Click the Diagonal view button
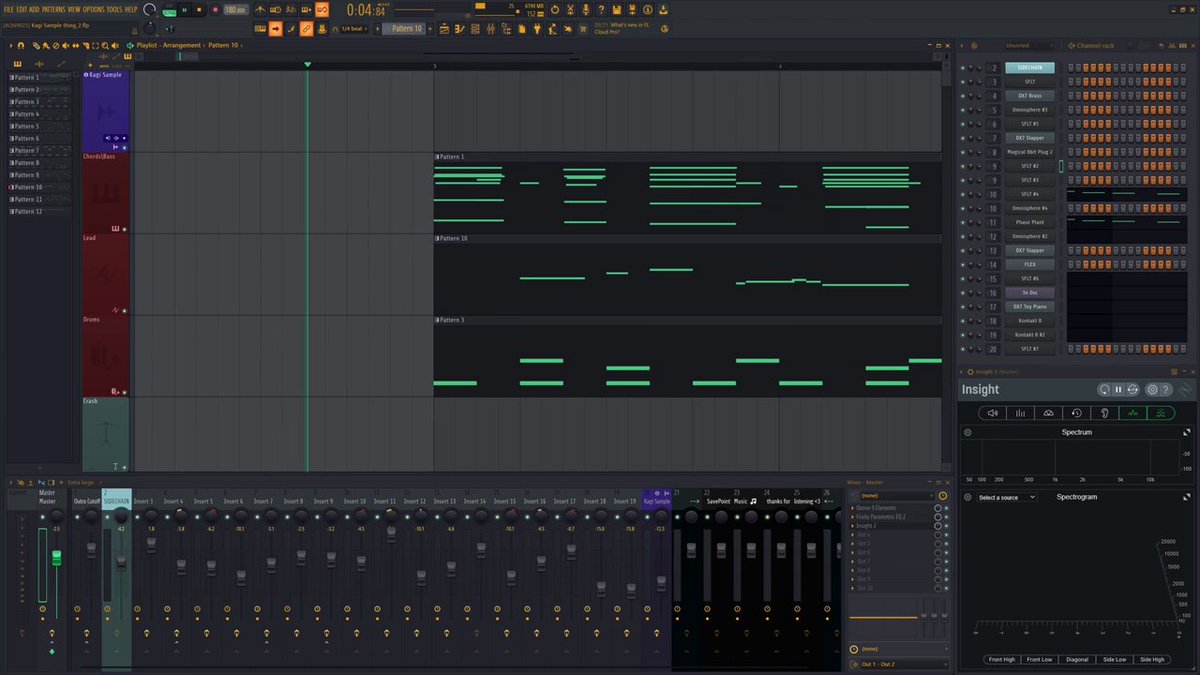Image resolution: width=1200 pixels, height=675 pixels. coord(1078,659)
